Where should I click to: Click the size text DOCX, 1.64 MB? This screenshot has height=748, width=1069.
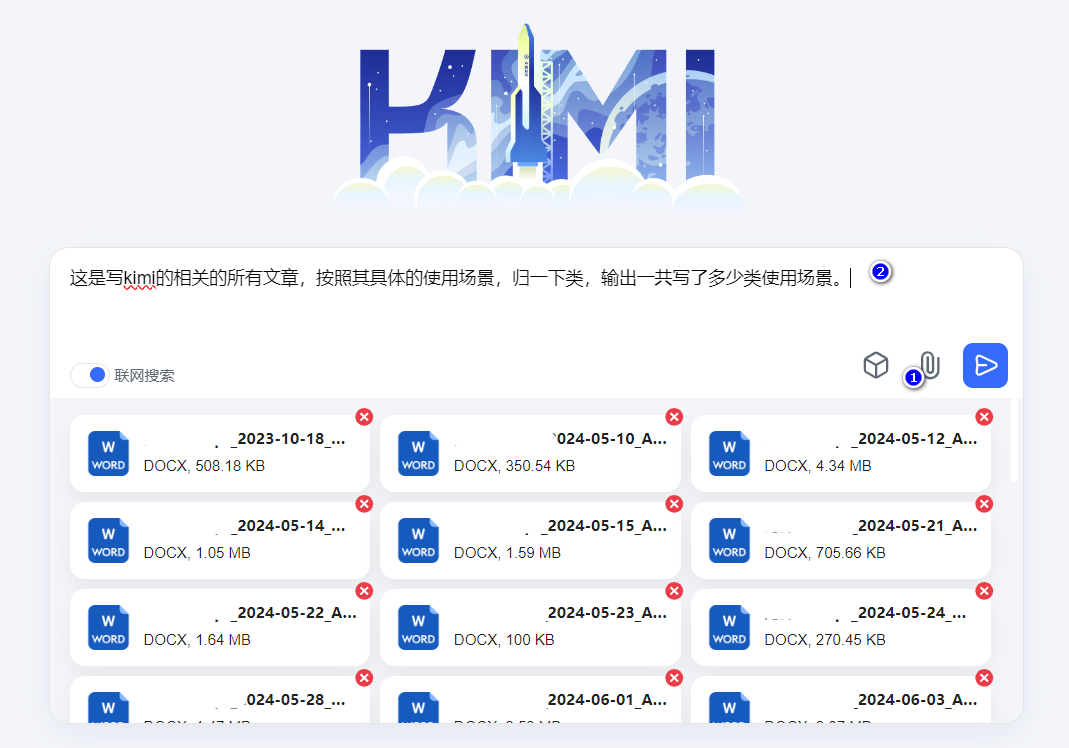[197, 640]
